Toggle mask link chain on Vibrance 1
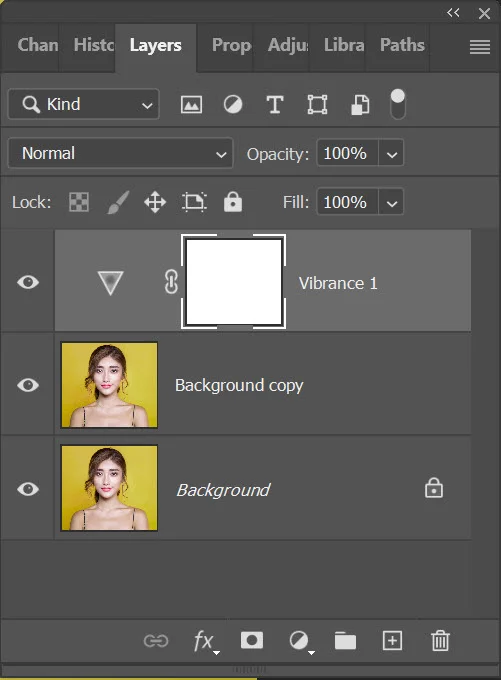Image resolution: width=501 pixels, height=680 pixels. 171,282
